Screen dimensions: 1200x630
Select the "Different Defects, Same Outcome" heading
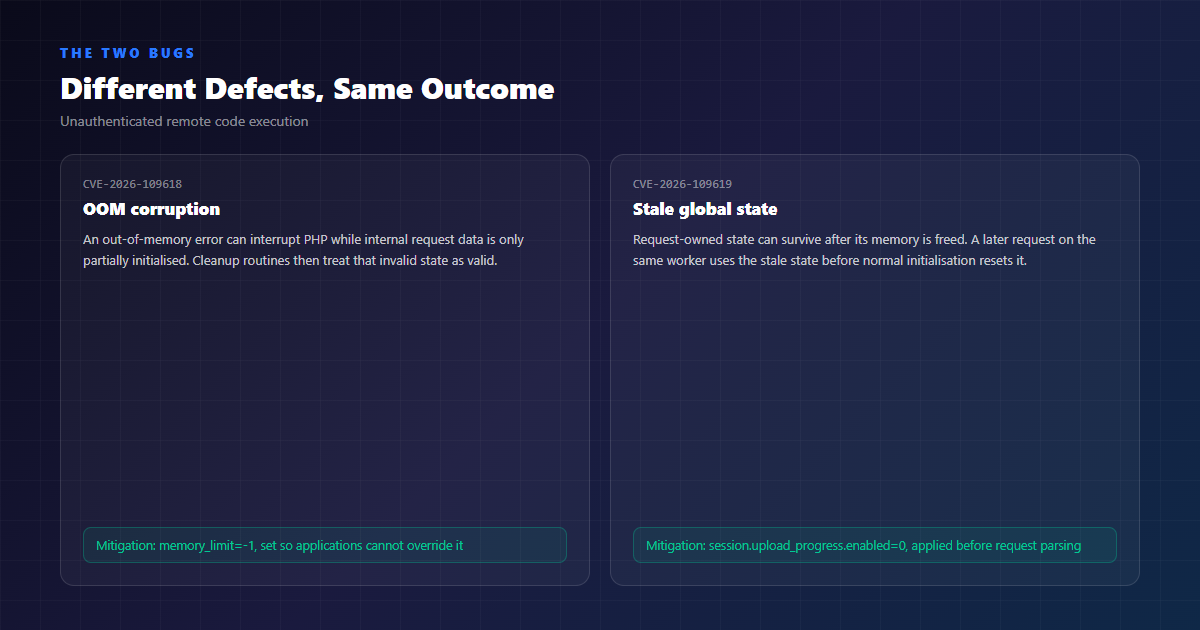coord(307,89)
